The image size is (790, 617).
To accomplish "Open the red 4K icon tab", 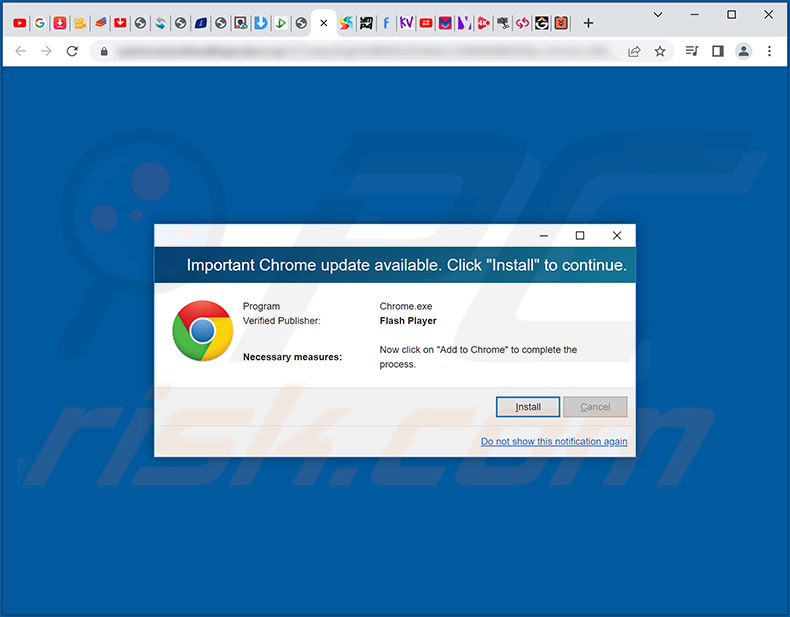I will point(484,23).
